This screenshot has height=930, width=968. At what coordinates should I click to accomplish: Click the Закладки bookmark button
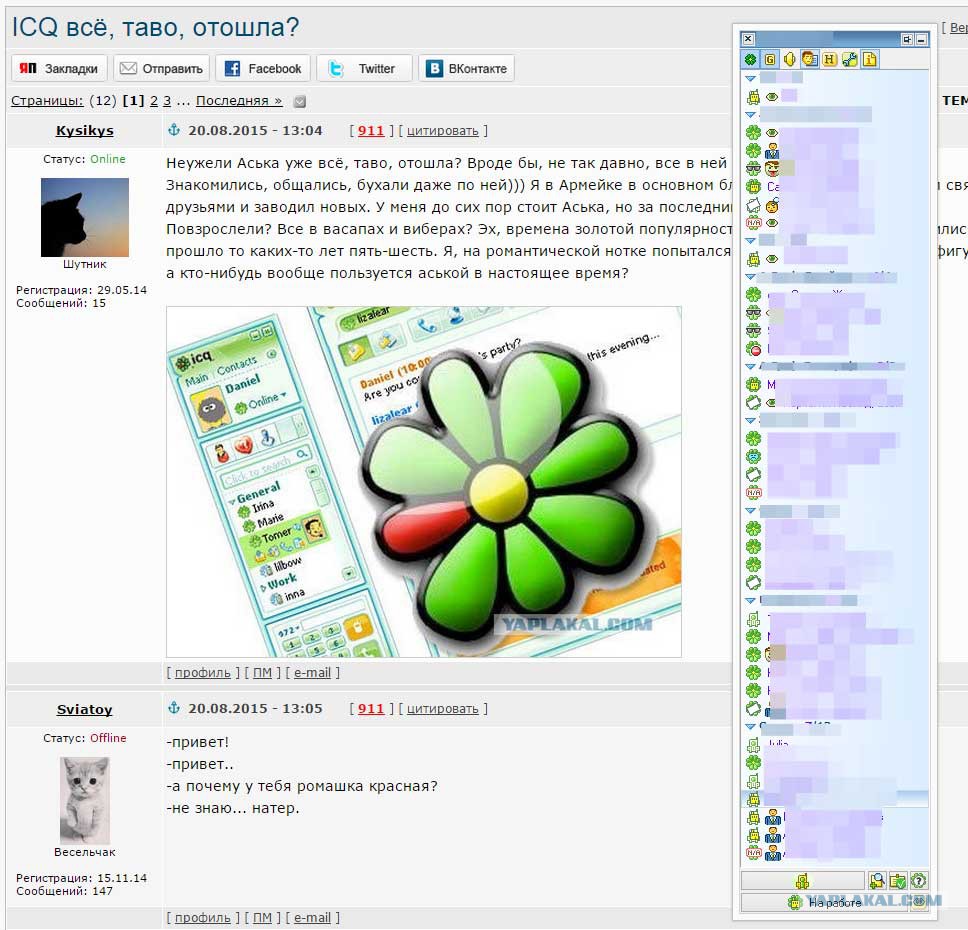pyautogui.click(x=59, y=69)
